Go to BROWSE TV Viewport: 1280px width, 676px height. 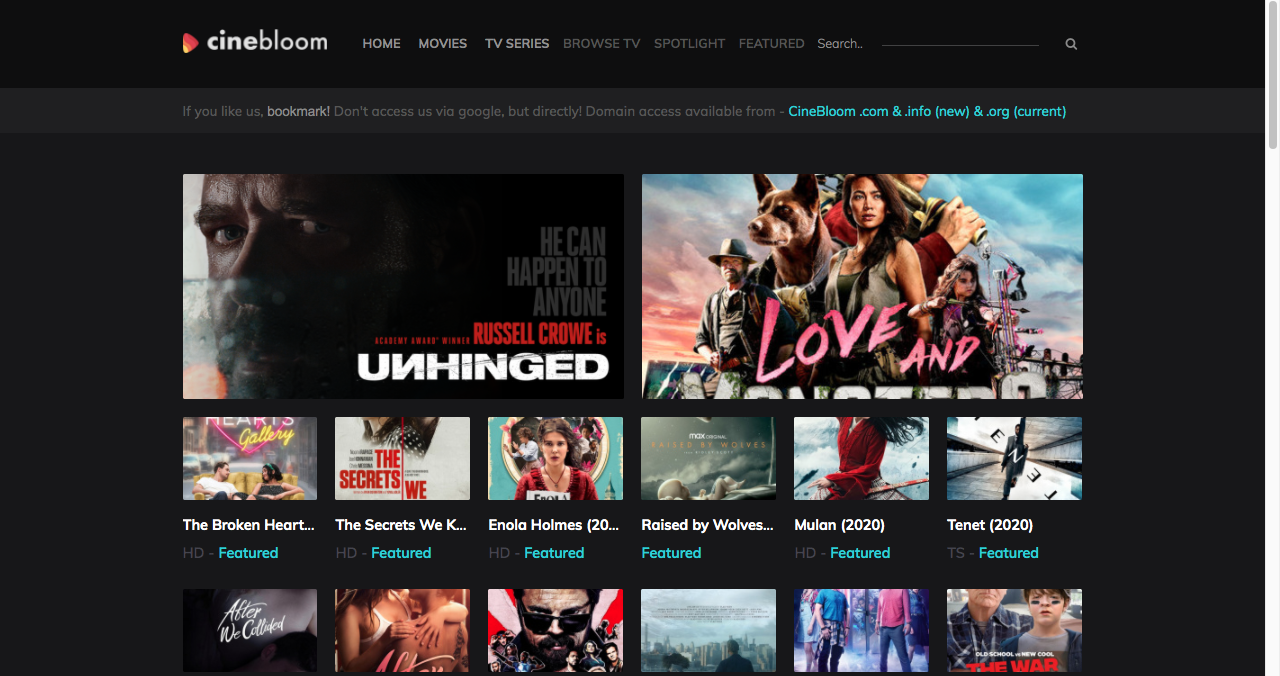pyautogui.click(x=601, y=44)
